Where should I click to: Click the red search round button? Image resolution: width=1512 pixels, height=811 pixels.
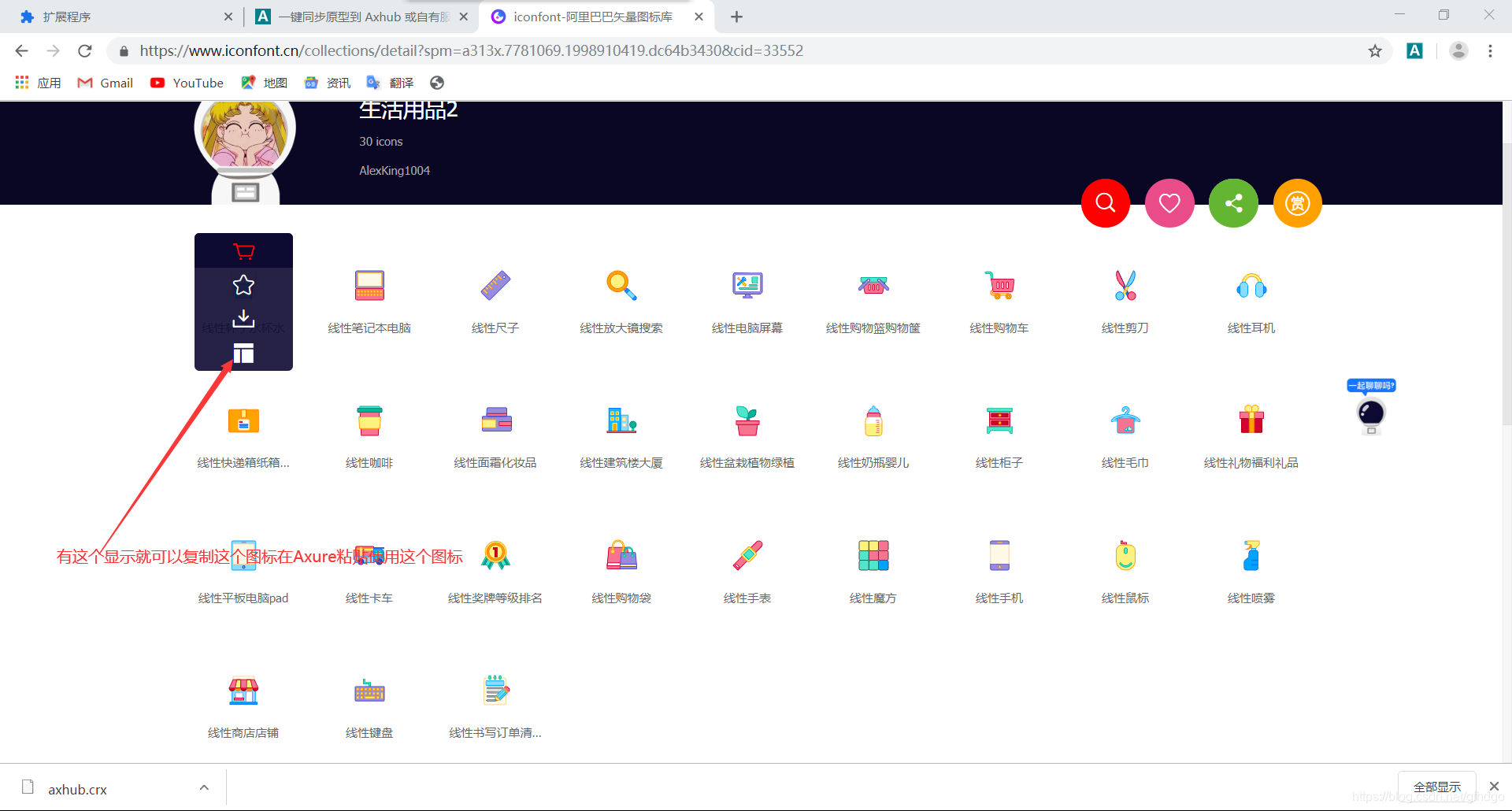point(1106,203)
